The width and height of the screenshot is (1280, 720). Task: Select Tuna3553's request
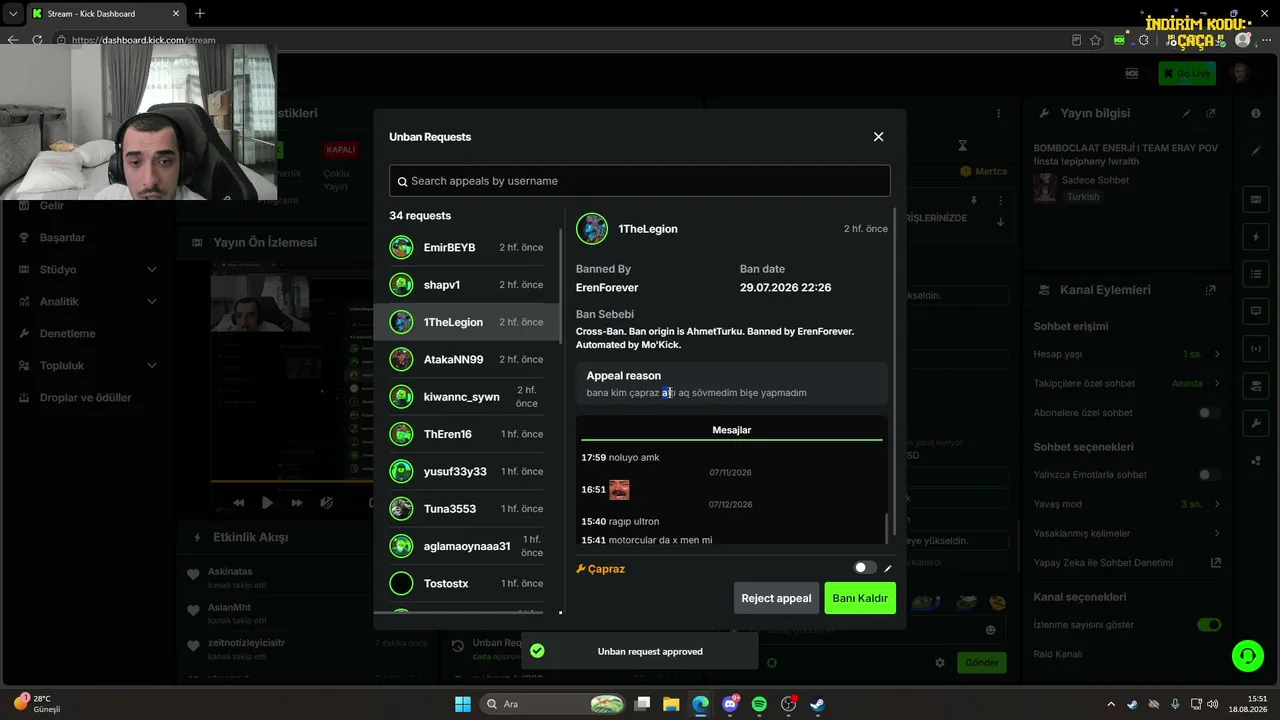(466, 509)
